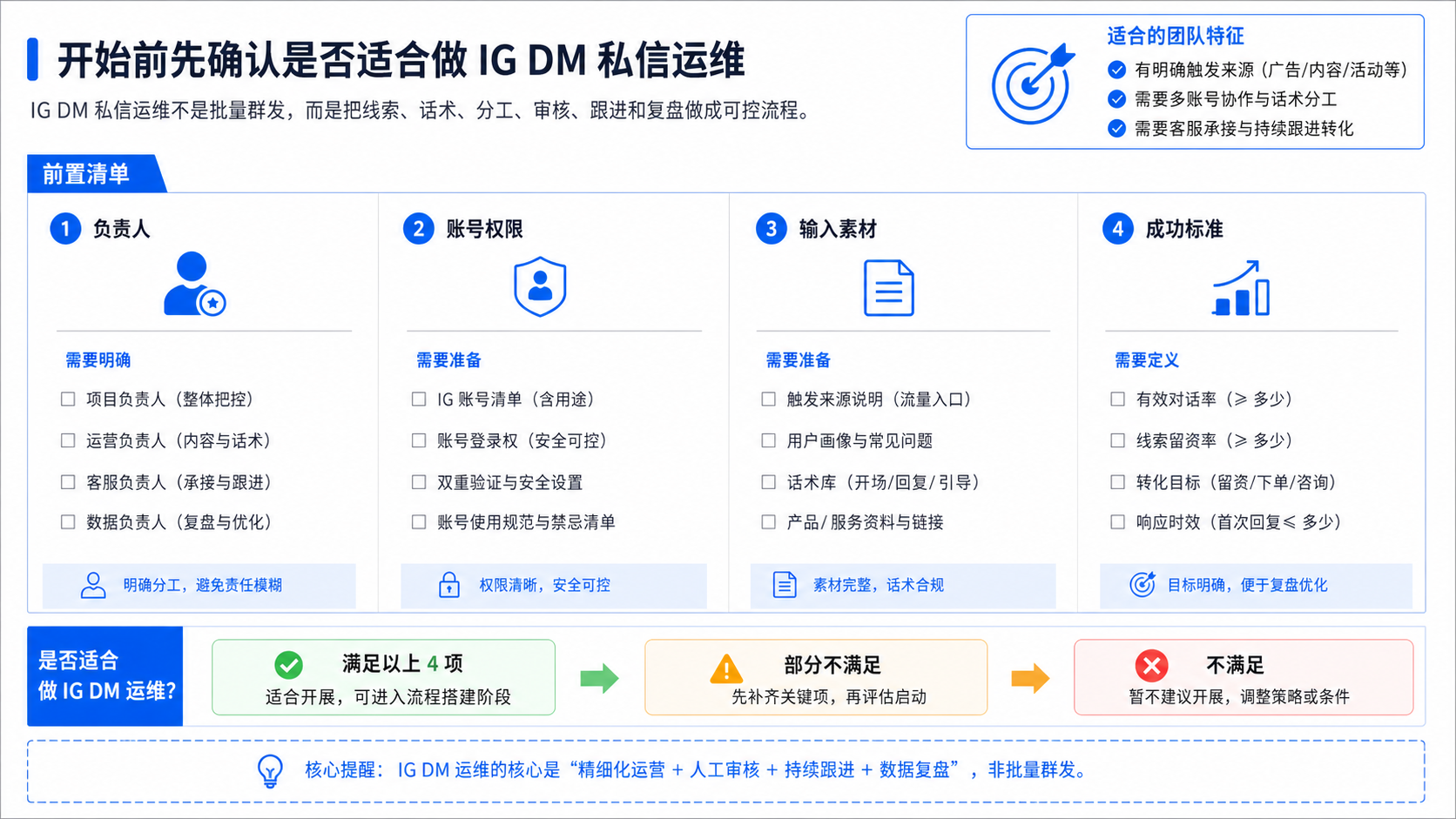Tick the IG 账号清单 checkbox

pyautogui.click(x=419, y=399)
